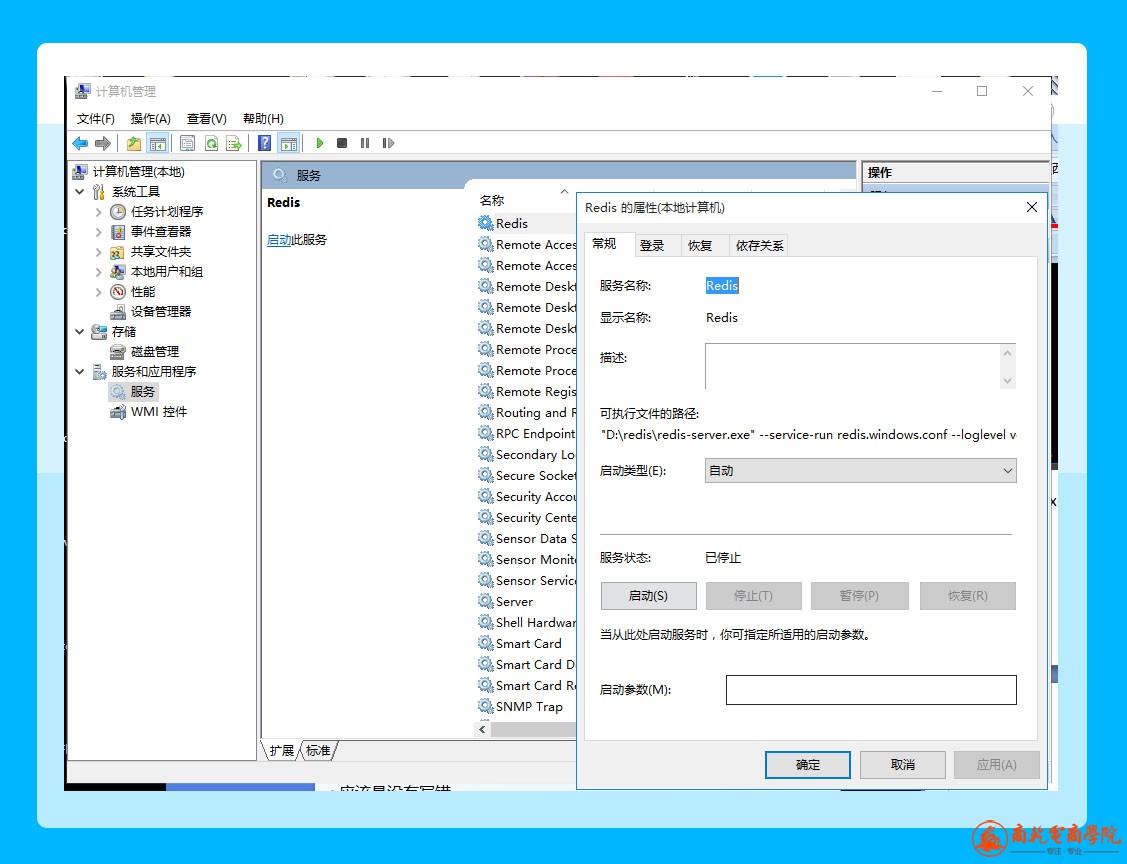
Task: Switch to the 登录 tab in Redis properties
Action: (652, 245)
